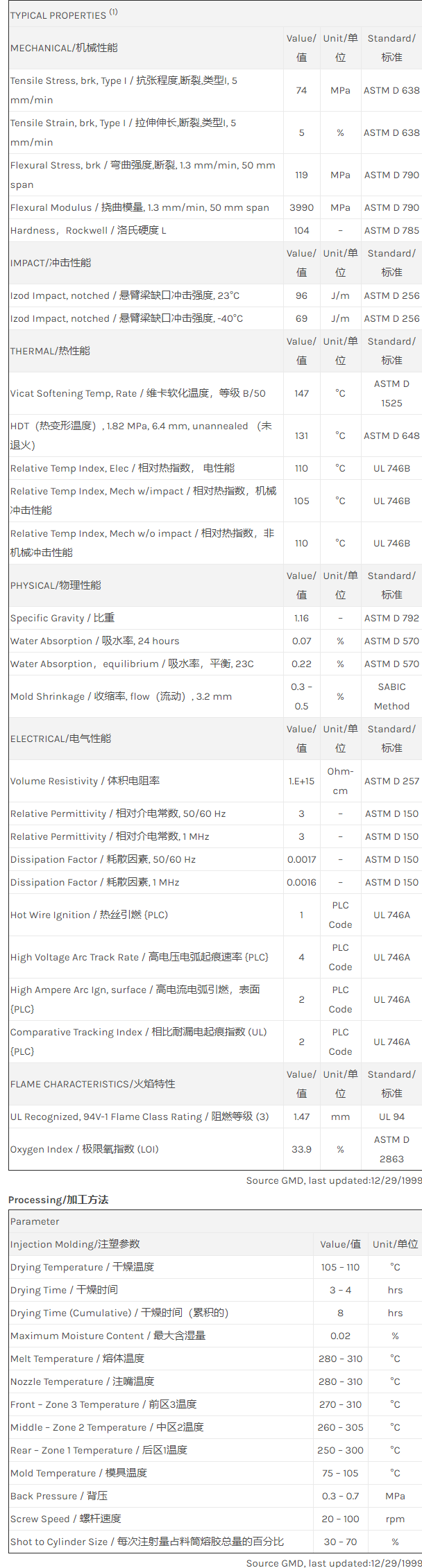Click the Processing/加工方法 heading

58,1200
